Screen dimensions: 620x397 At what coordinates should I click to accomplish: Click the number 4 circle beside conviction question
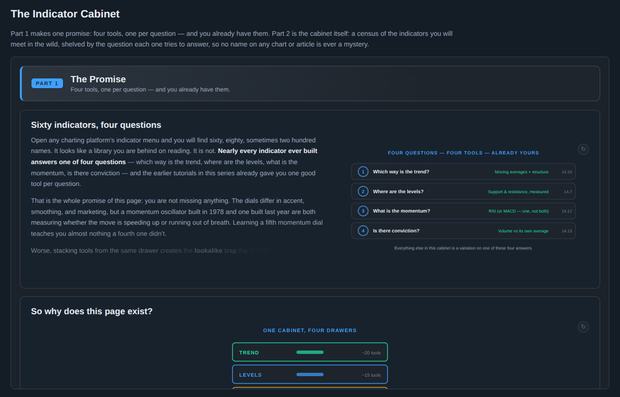coord(363,231)
